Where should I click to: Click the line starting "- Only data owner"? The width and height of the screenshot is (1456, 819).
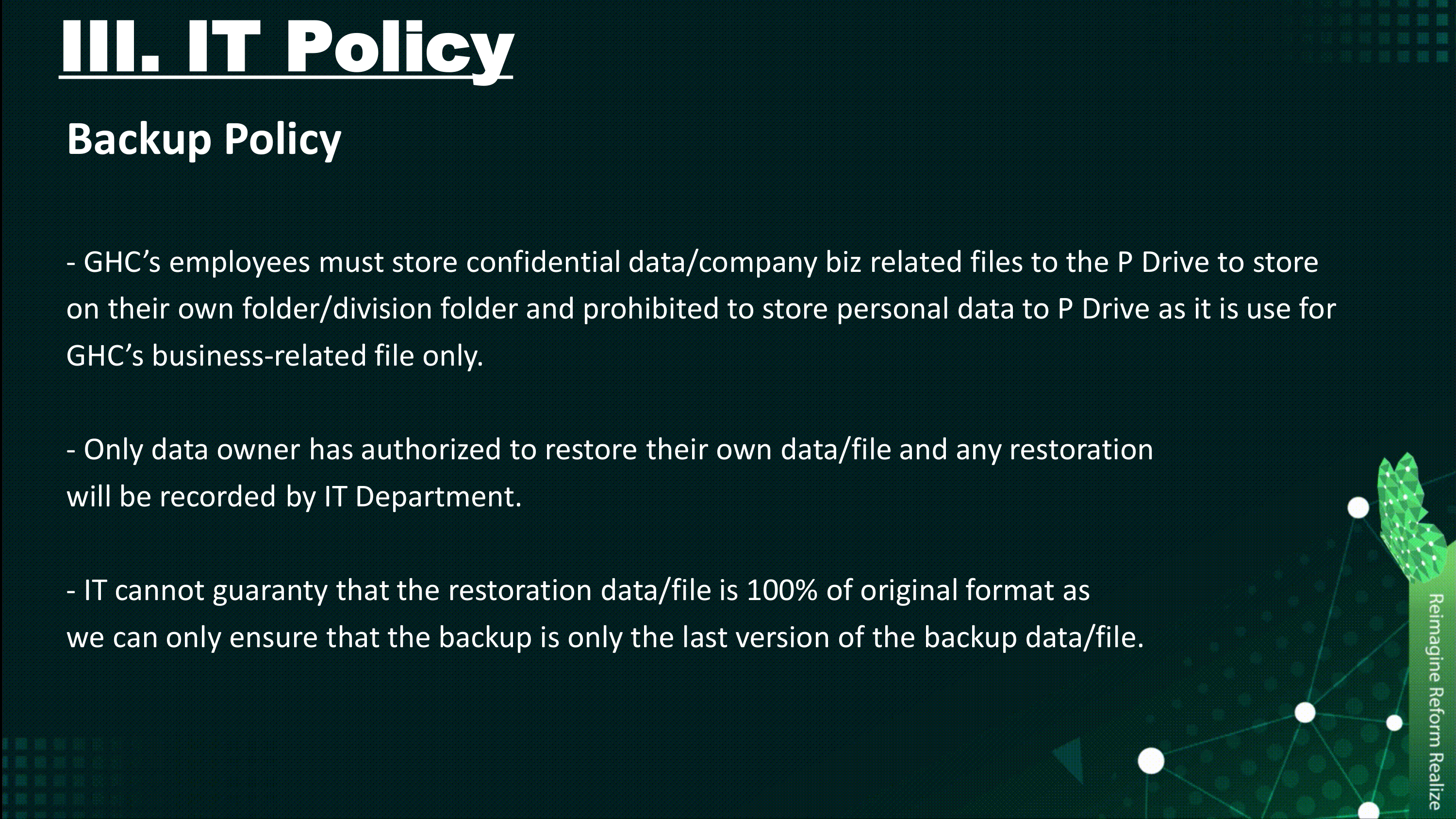point(609,450)
